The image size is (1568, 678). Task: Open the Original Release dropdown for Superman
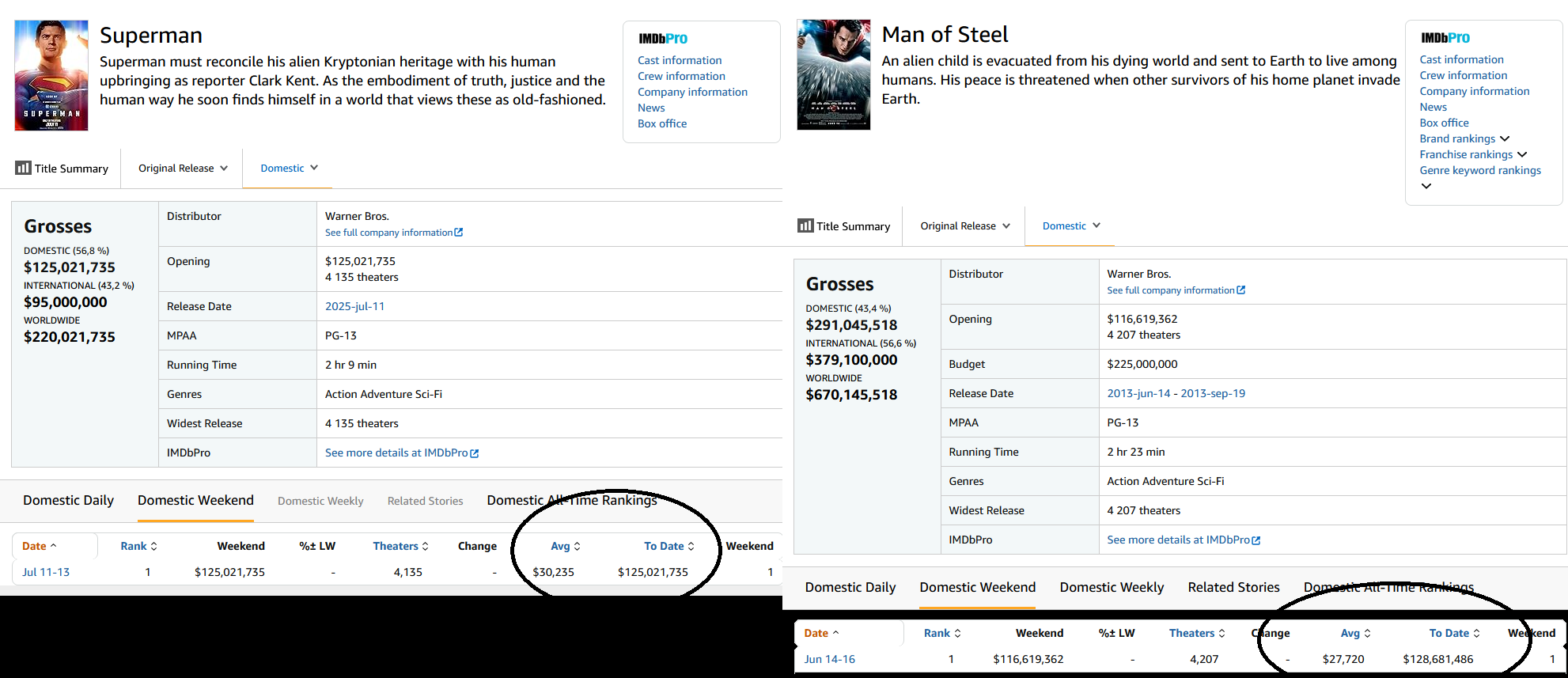point(183,169)
